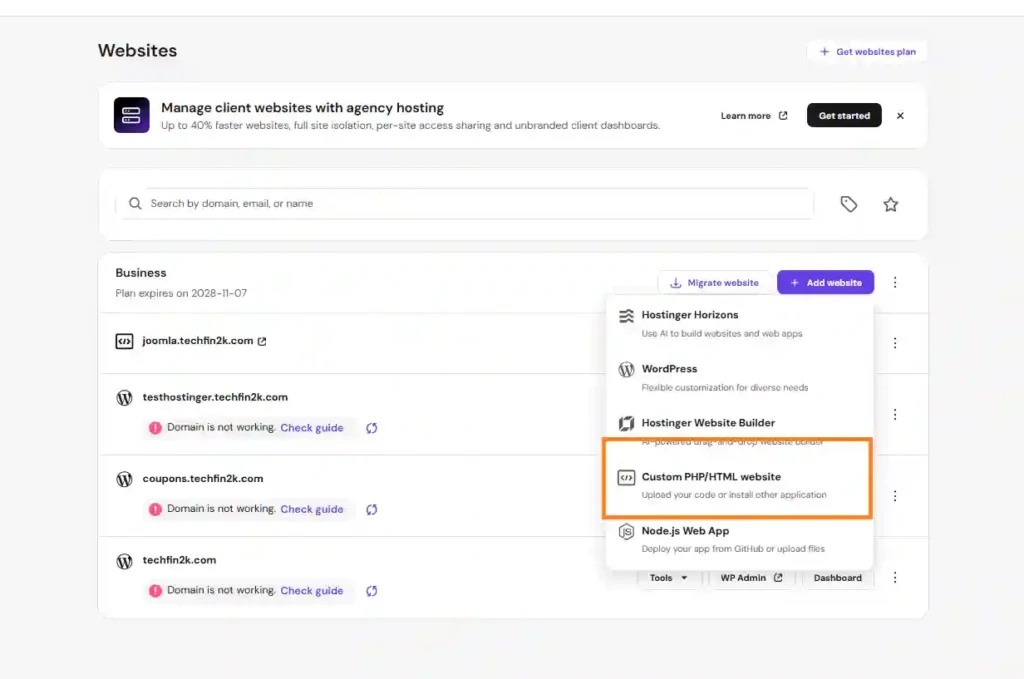Choose Node.js Web App option
This screenshot has height=679, width=1024.
739,539
